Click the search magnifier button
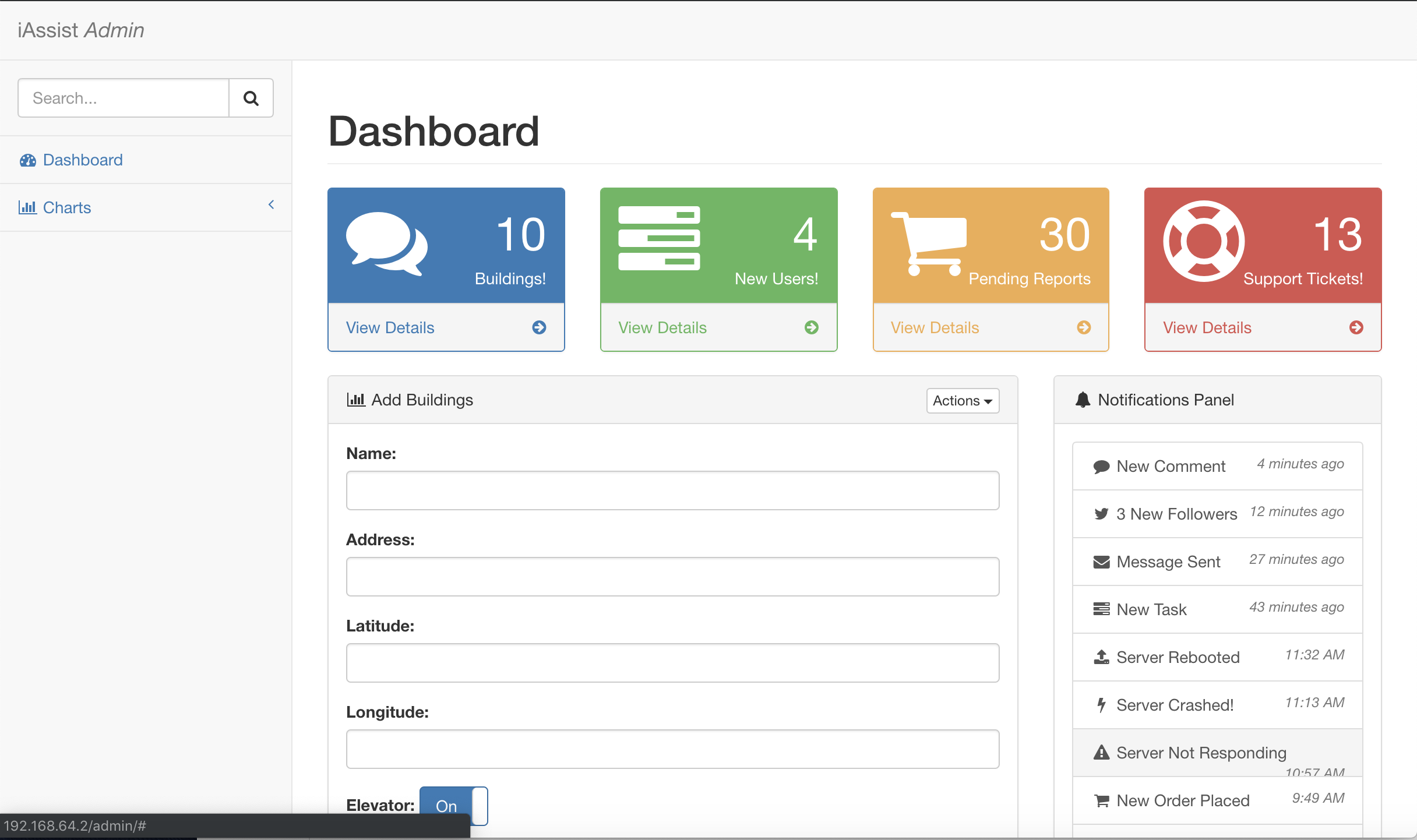1417x840 pixels. pyautogui.click(x=251, y=98)
